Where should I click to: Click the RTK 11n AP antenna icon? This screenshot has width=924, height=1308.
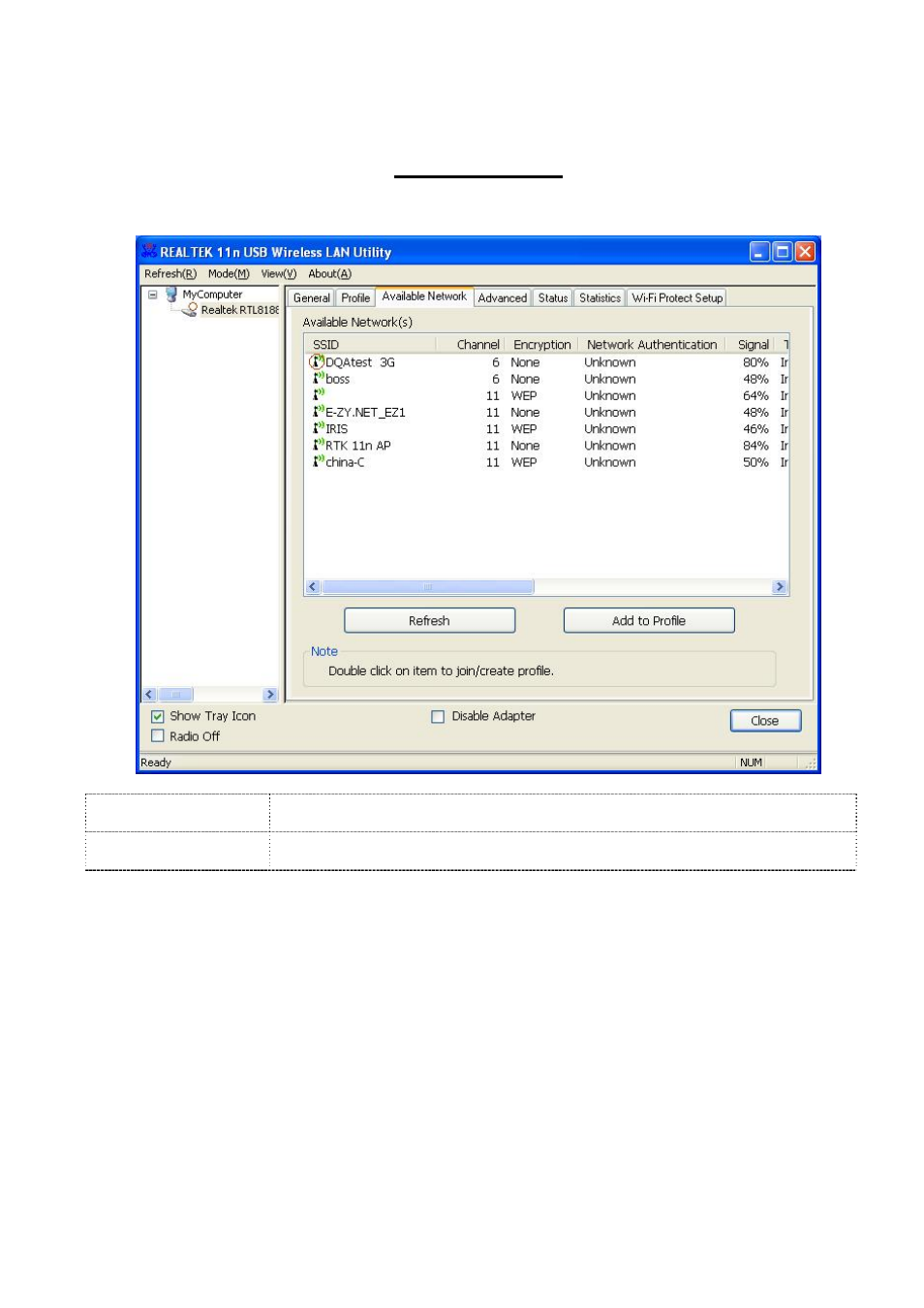point(318,446)
